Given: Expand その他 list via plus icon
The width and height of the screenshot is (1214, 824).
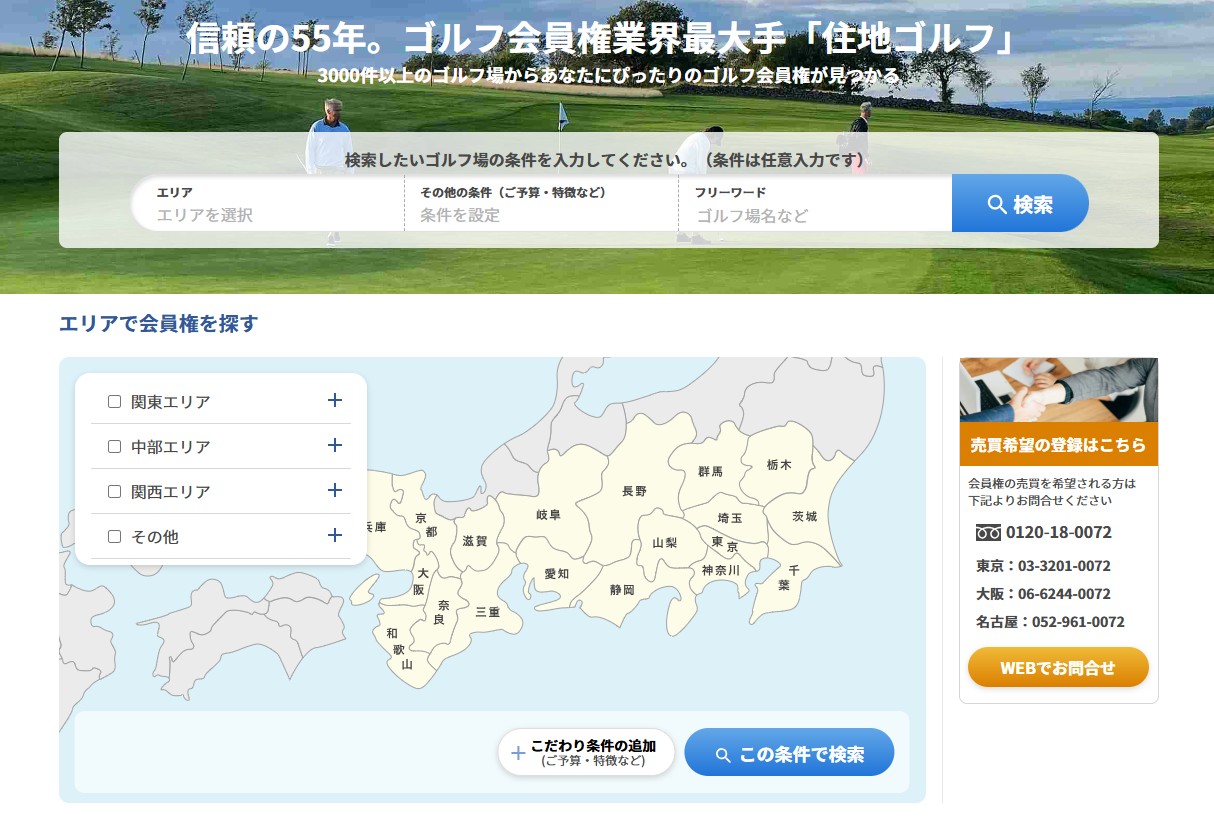Looking at the screenshot, I should pos(335,535).
